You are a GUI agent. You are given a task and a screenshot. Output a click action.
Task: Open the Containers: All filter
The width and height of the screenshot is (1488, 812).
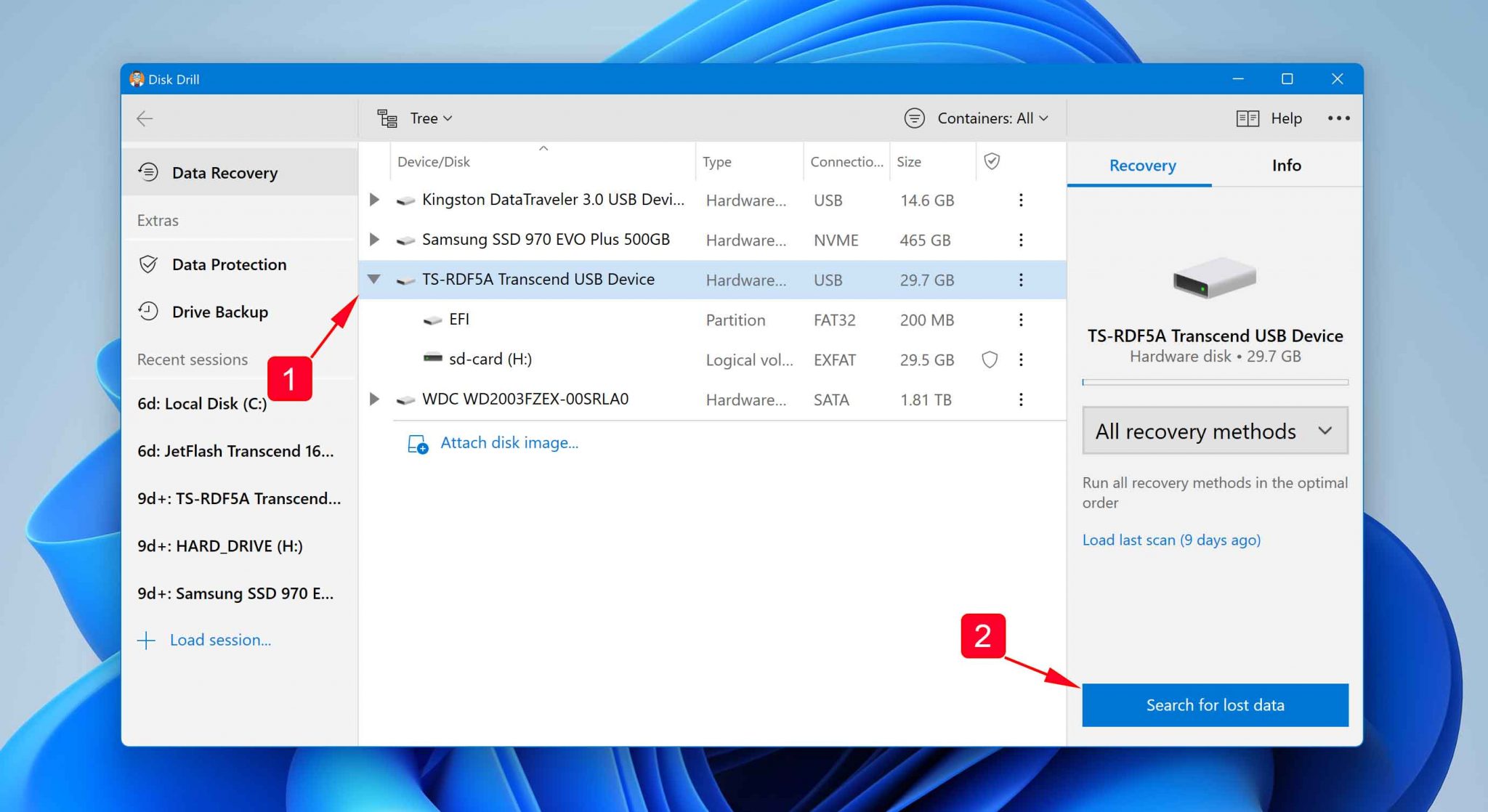tap(976, 118)
